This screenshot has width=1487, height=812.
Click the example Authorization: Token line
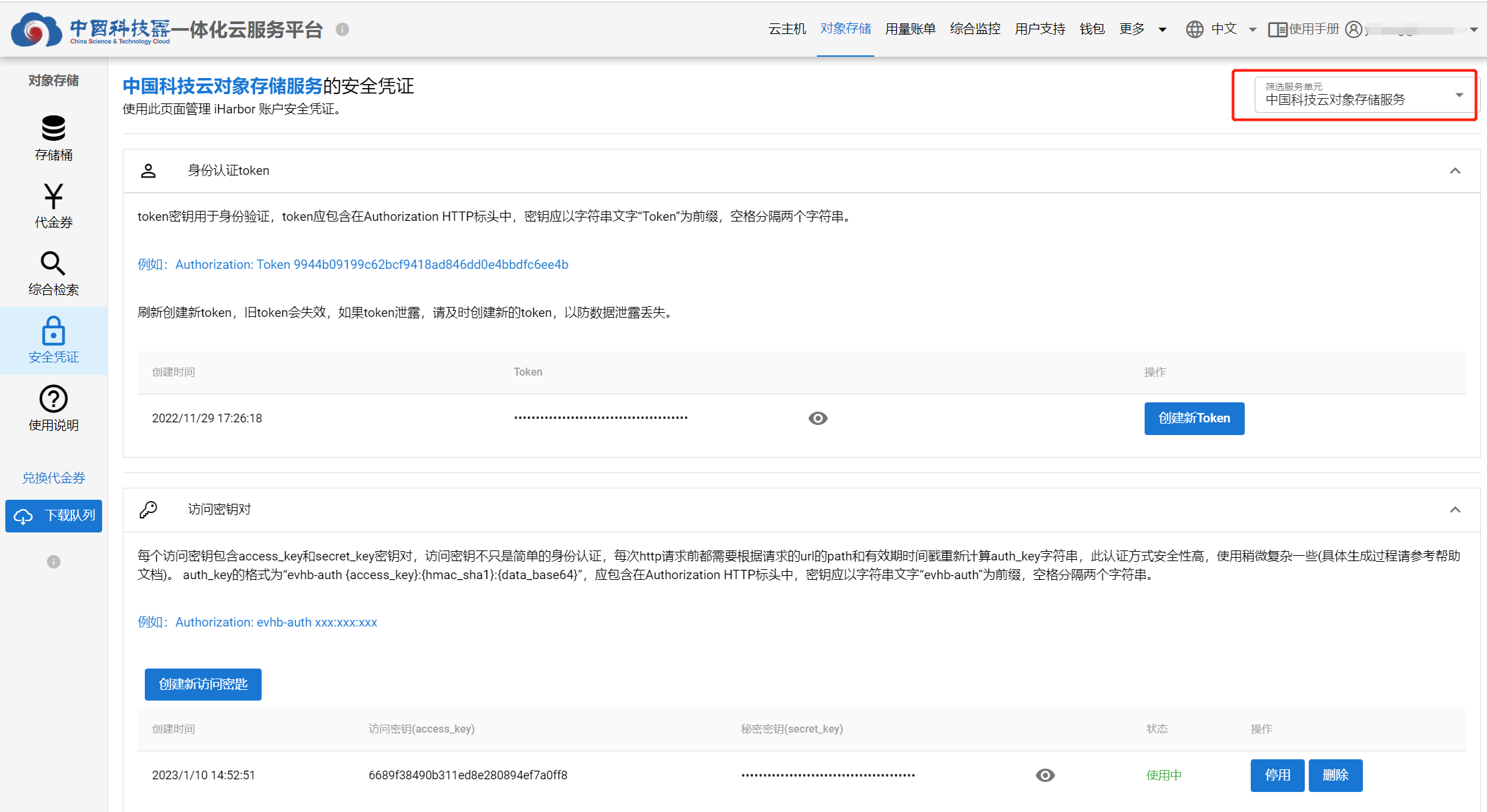(353, 265)
